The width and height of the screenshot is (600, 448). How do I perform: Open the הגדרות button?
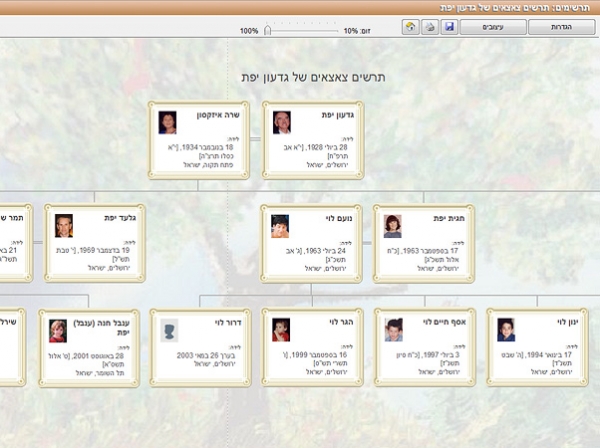click(561, 27)
